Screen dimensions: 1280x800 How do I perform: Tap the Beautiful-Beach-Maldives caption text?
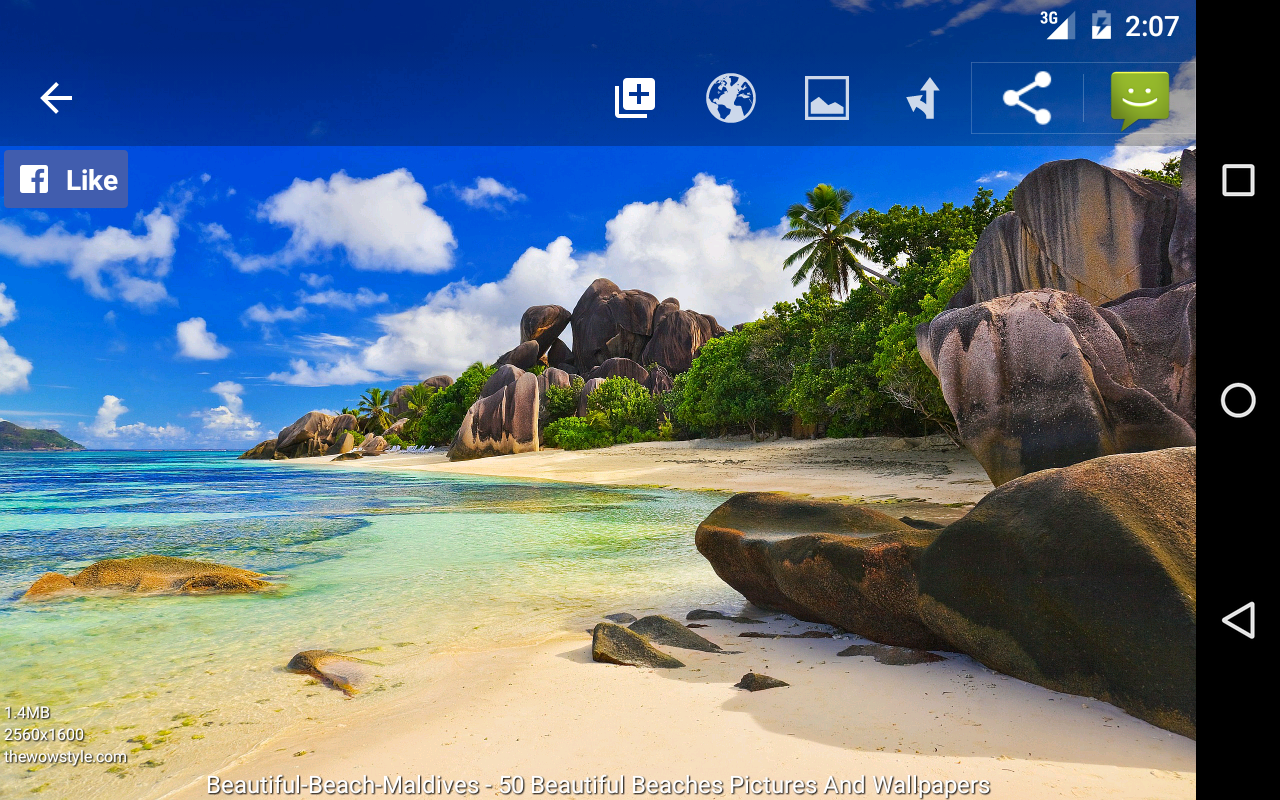(x=598, y=785)
